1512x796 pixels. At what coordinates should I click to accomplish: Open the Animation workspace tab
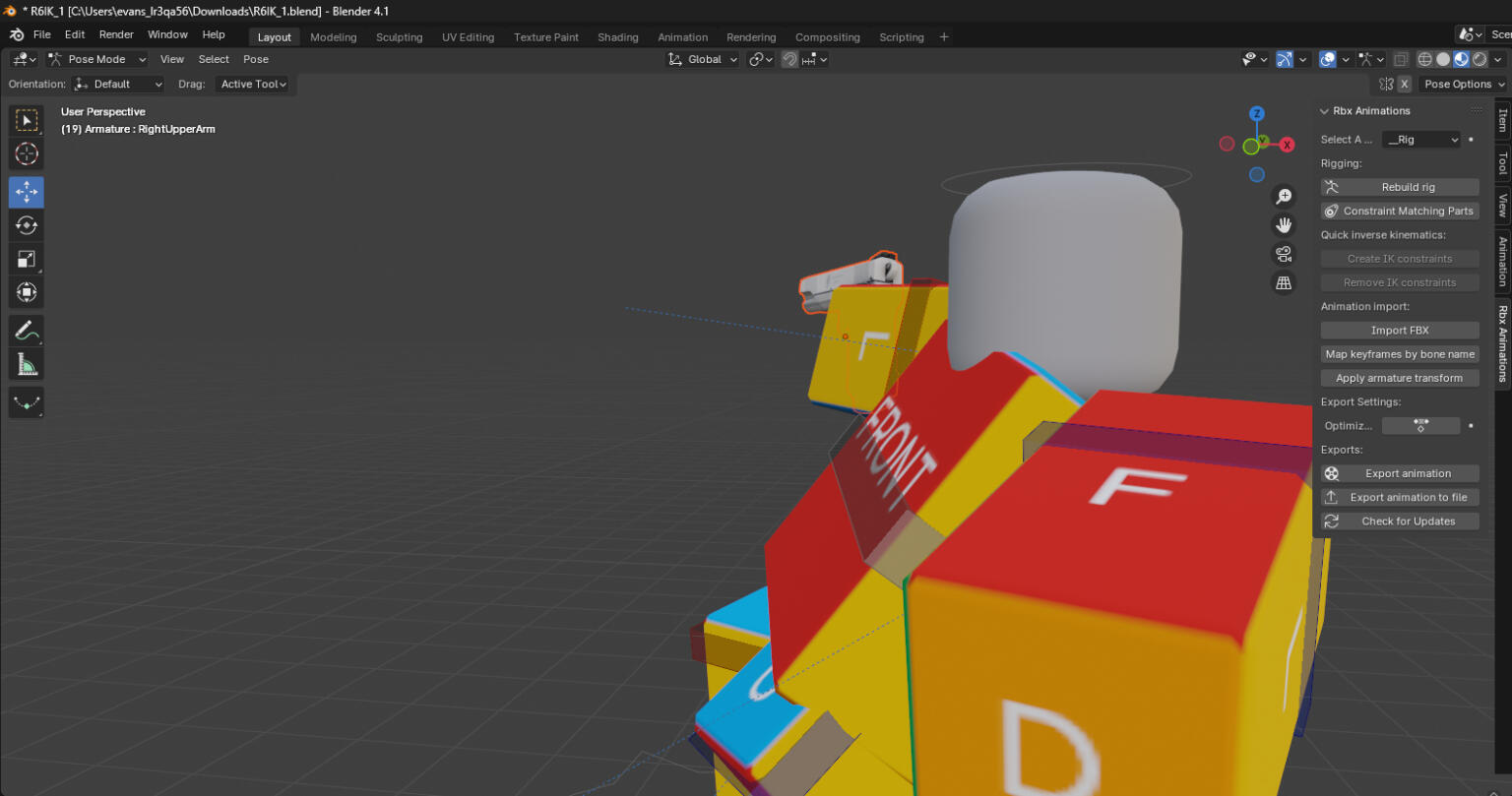tap(682, 37)
